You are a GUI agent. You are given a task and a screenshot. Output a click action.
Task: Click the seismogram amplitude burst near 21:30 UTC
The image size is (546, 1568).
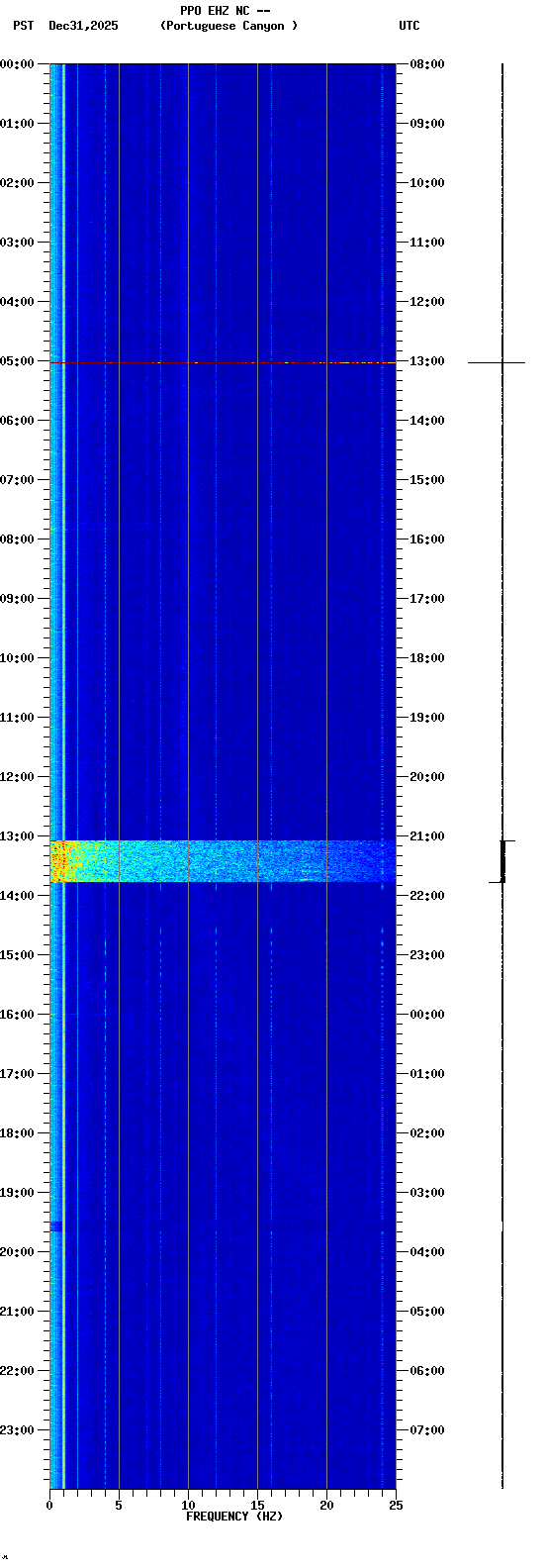coord(502,861)
